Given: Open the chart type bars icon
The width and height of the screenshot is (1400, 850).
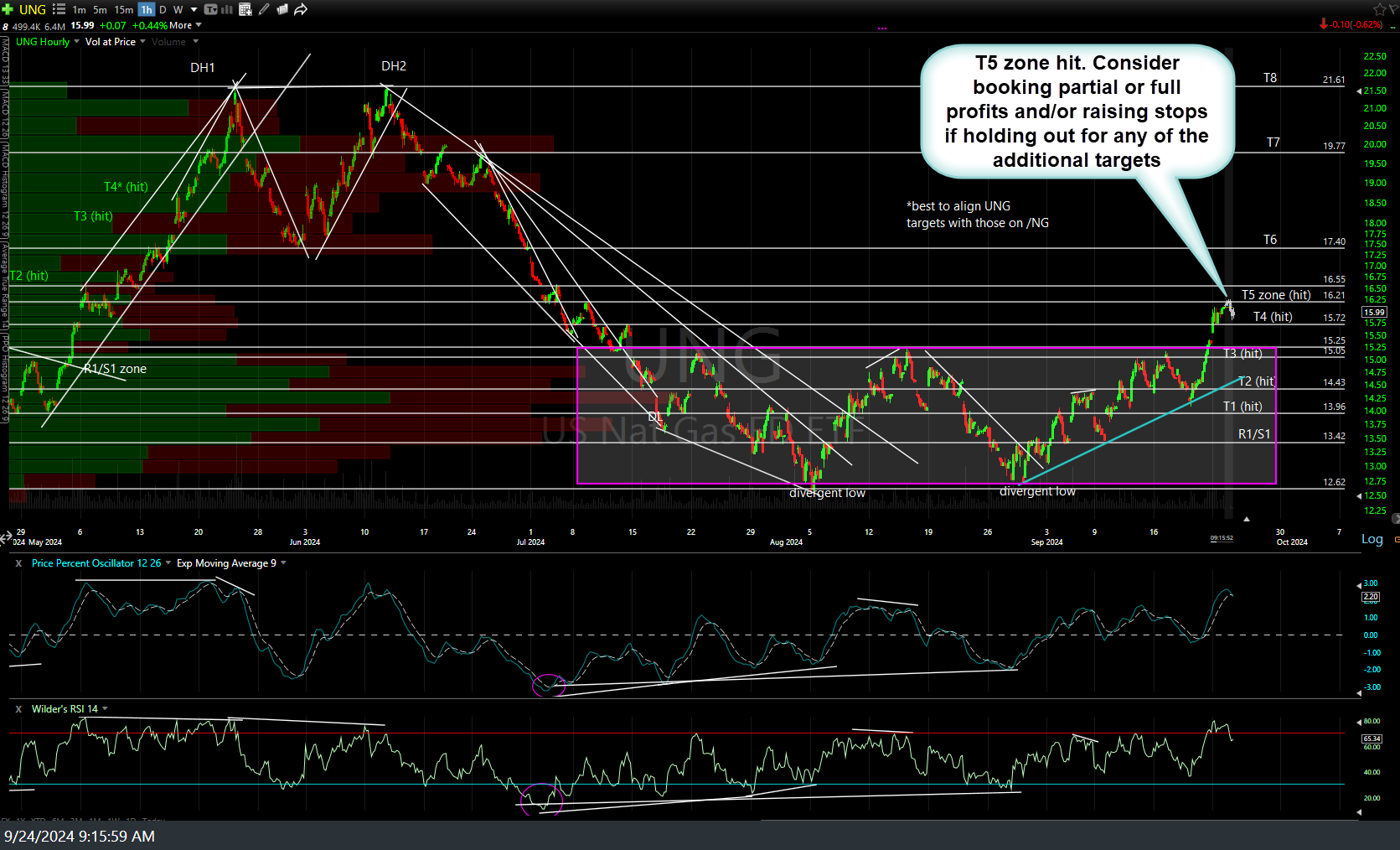Looking at the screenshot, I should (226, 9).
